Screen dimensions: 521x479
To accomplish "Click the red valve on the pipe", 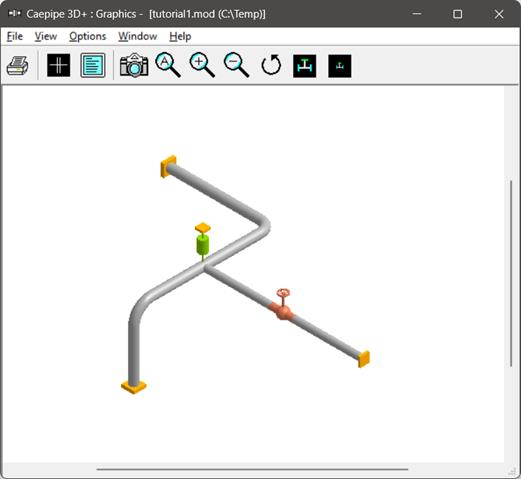I will click(x=283, y=307).
